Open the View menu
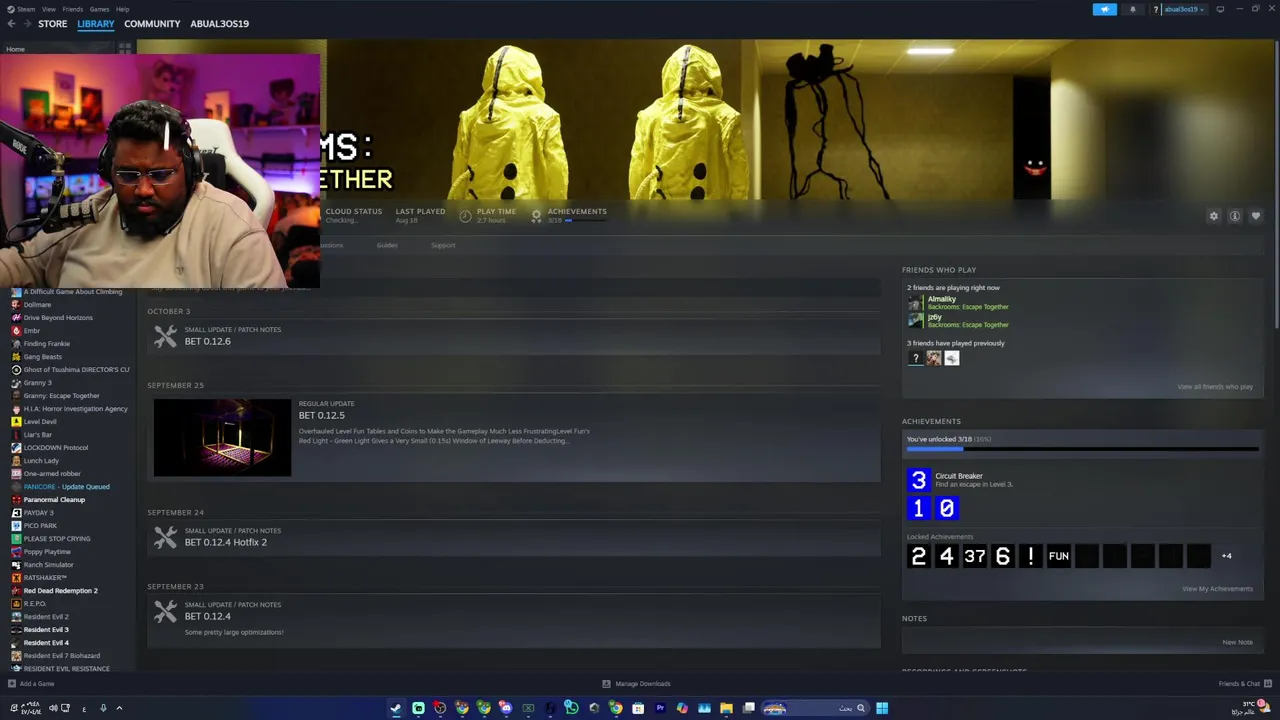 pyautogui.click(x=48, y=9)
